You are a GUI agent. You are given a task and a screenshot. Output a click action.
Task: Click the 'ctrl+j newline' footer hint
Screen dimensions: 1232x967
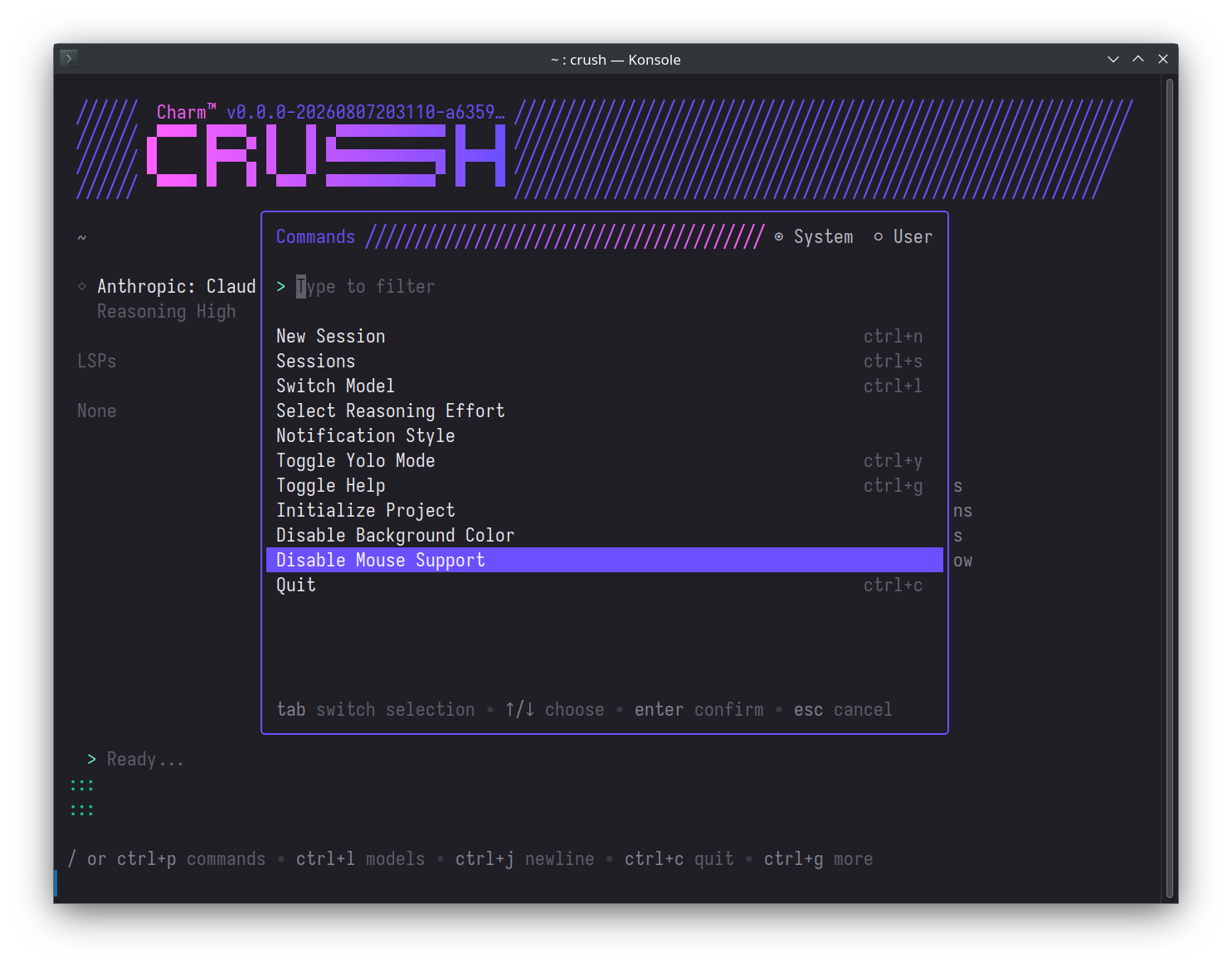tap(525, 859)
